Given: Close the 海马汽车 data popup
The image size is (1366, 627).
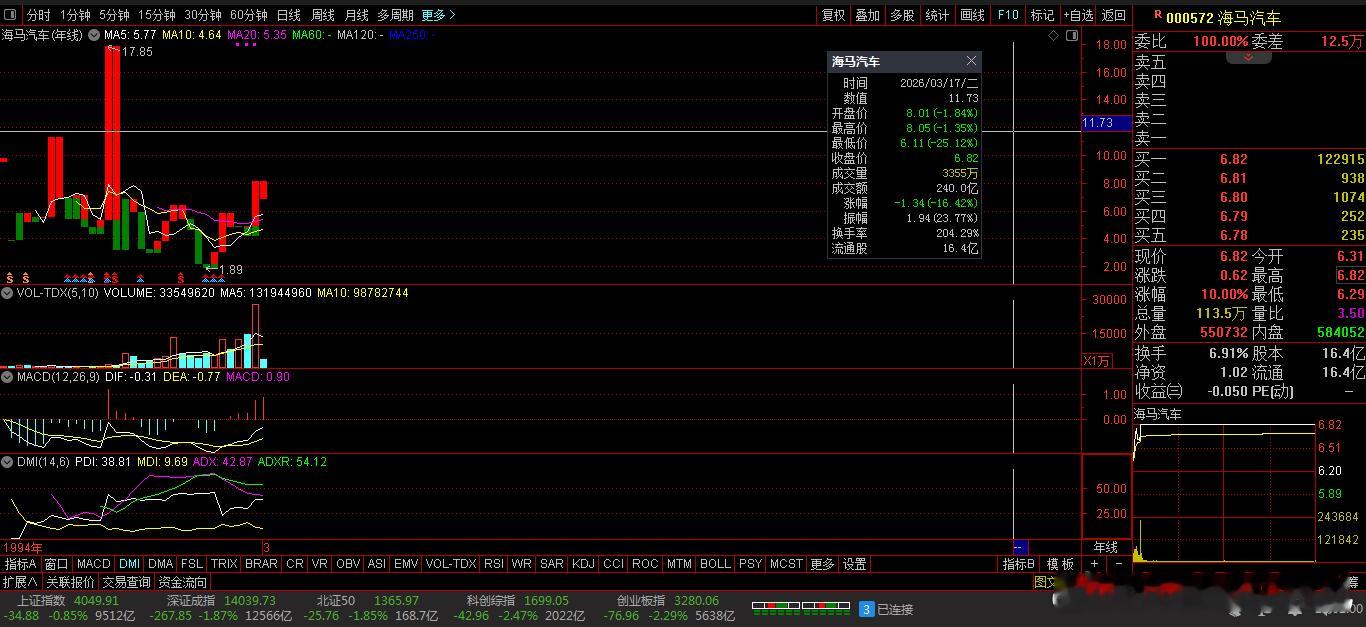Looking at the screenshot, I should click(970, 61).
